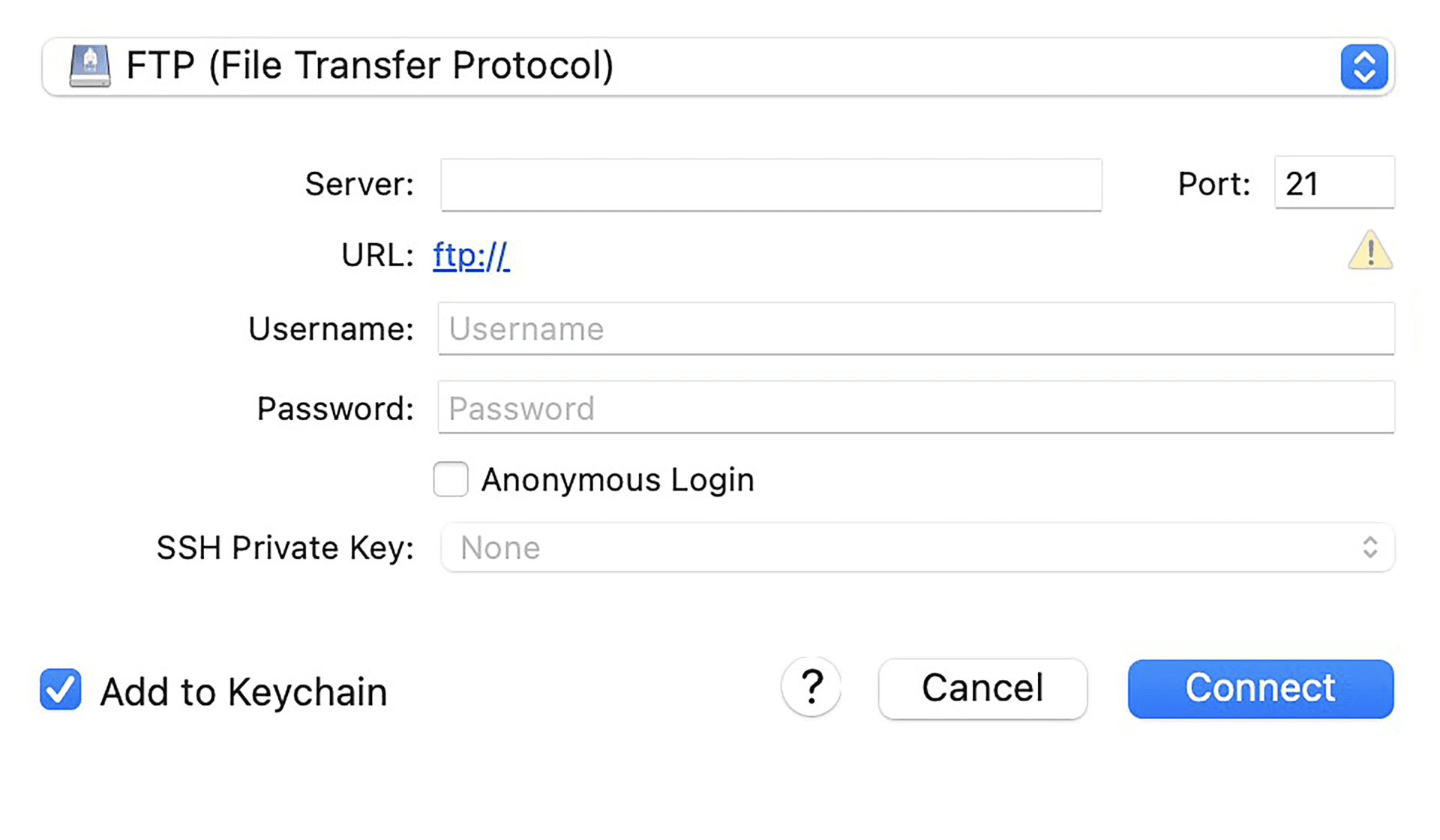Click the "Server:" label
The width and height of the screenshot is (1440, 840).
[x=359, y=184]
